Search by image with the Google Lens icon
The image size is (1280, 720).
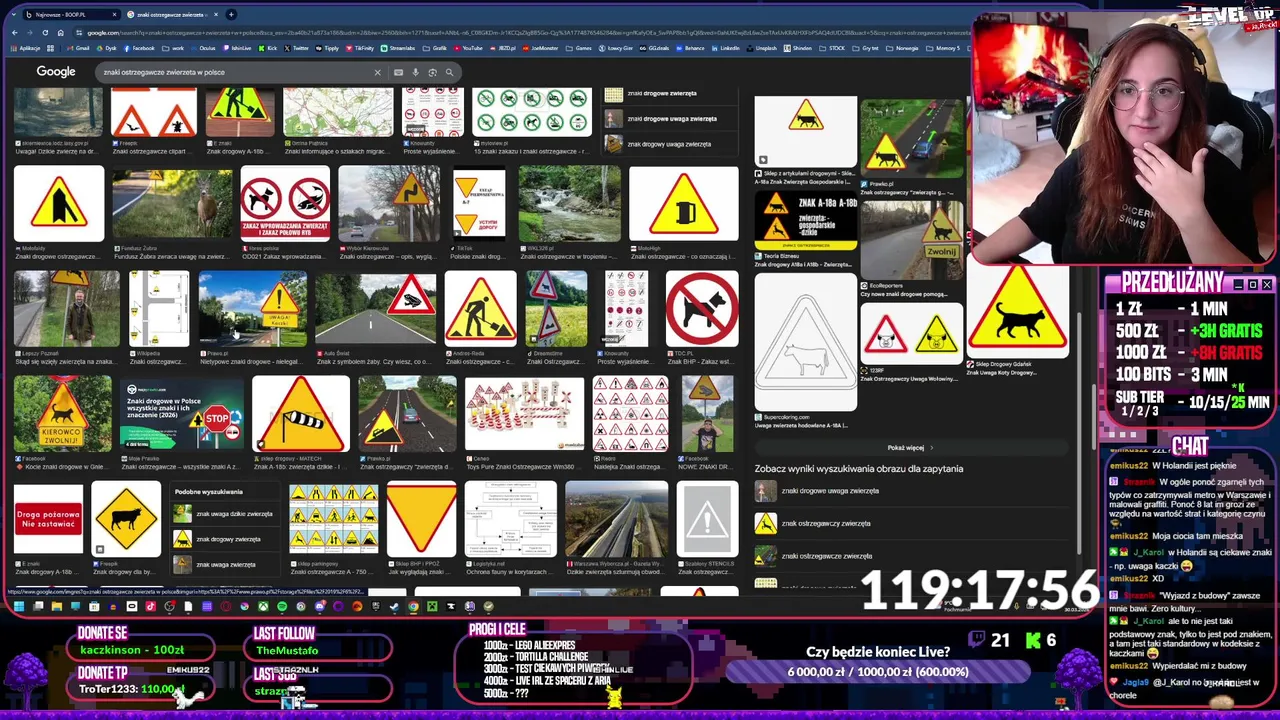(432, 72)
